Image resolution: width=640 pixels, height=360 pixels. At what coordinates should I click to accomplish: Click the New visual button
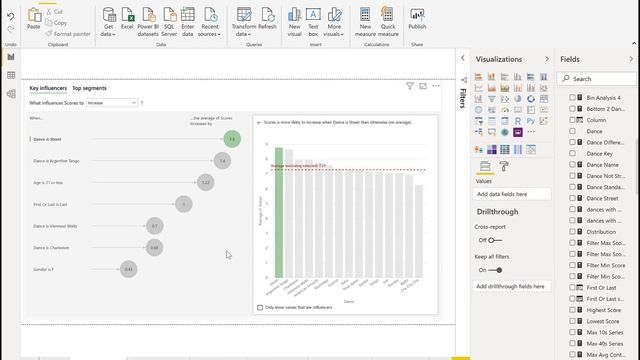click(294, 22)
